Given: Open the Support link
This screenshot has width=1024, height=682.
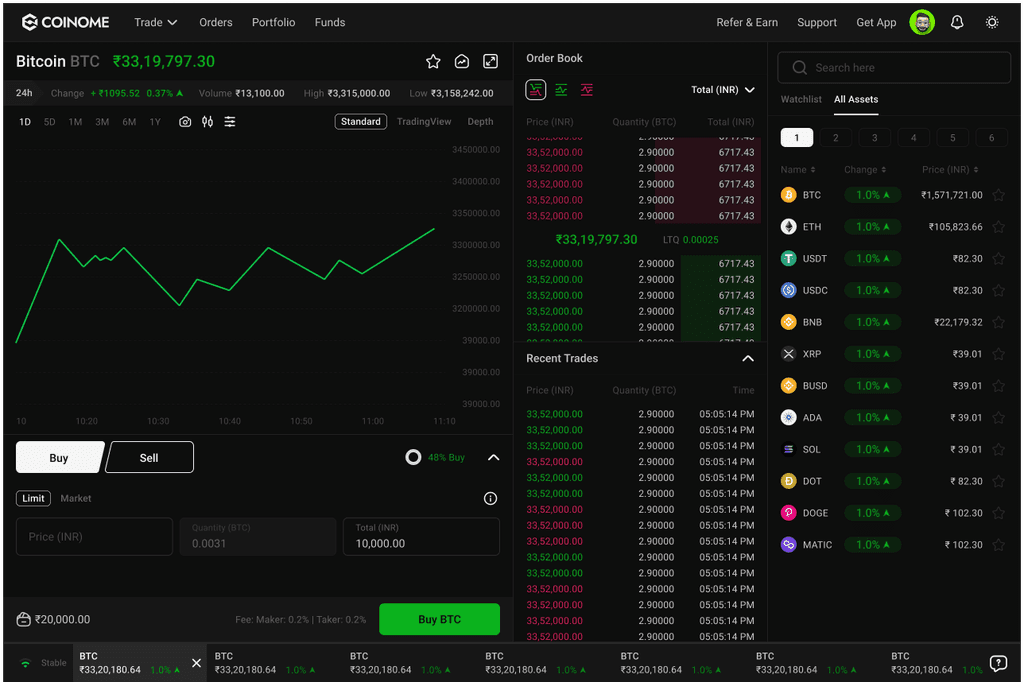Looking at the screenshot, I should [816, 22].
